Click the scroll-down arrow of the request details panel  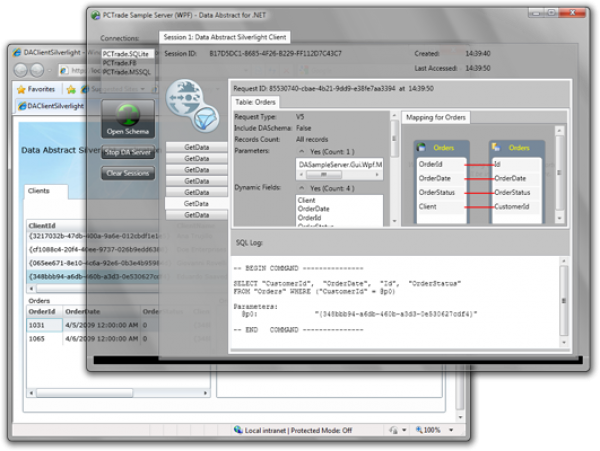click(x=394, y=221)
